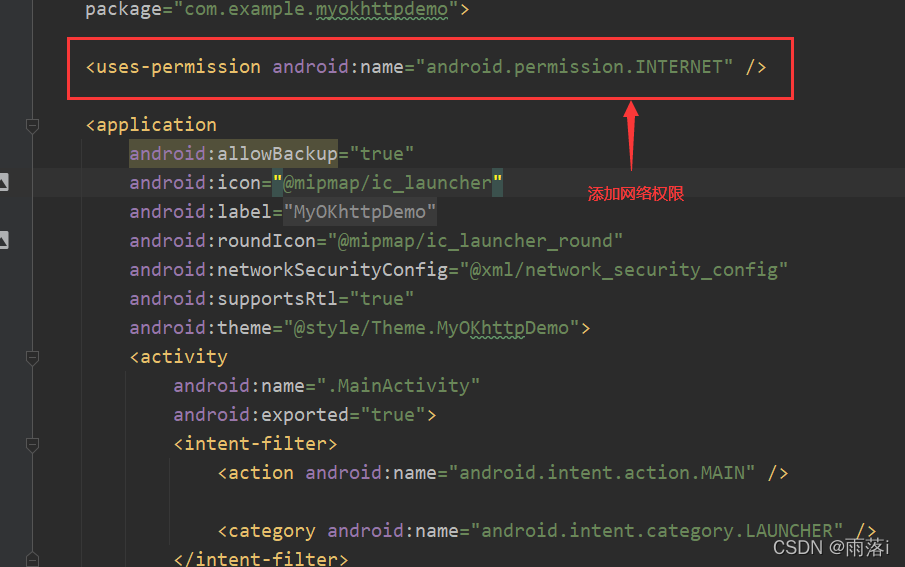The height and width of the screenshot is (567, 905).
Task: Collapse the application tag fold marker
Action: click(32, 125)
